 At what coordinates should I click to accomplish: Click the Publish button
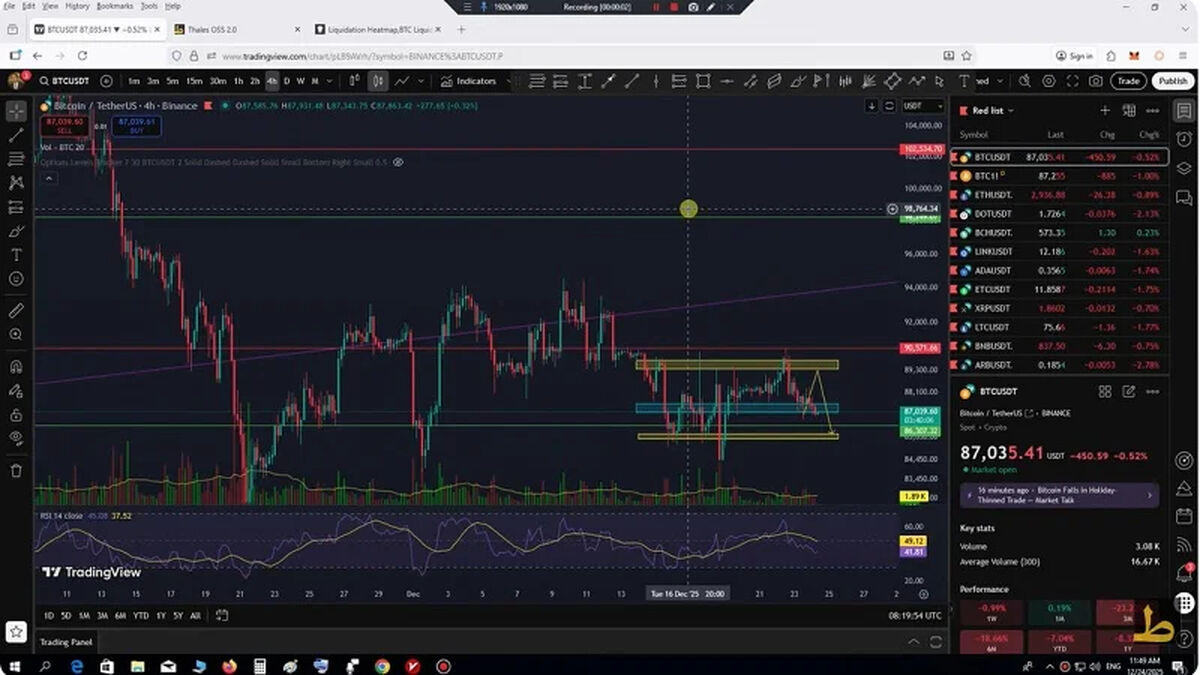[x=1173, y=81]
